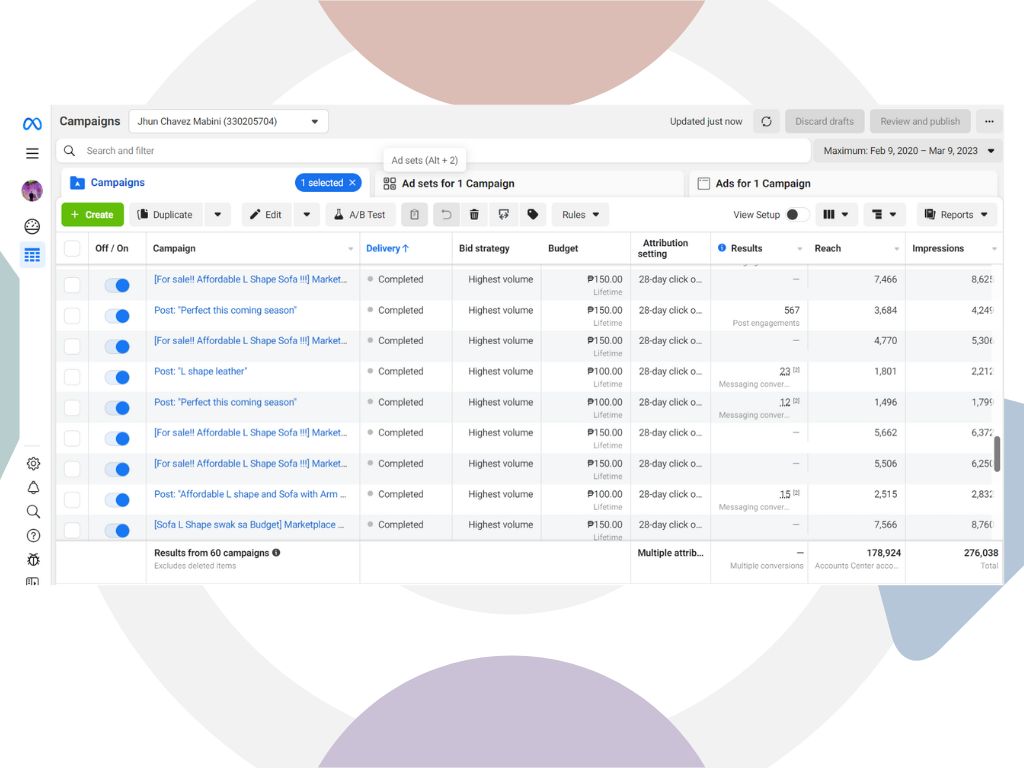Open the notifications bell
This screenshot has height=768, width=1024.
(33, 488)
